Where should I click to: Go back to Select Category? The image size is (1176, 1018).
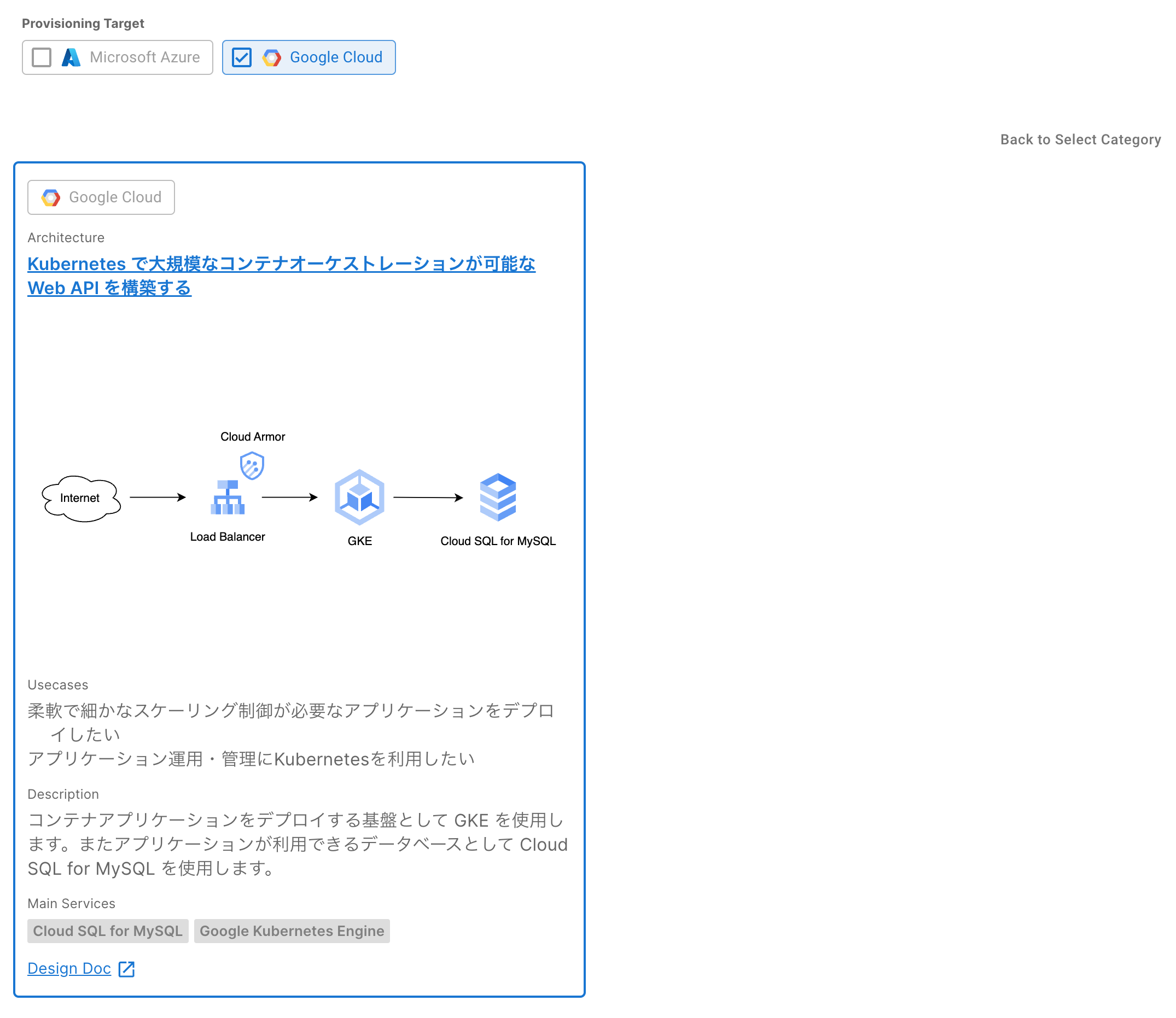(1080, 140)
